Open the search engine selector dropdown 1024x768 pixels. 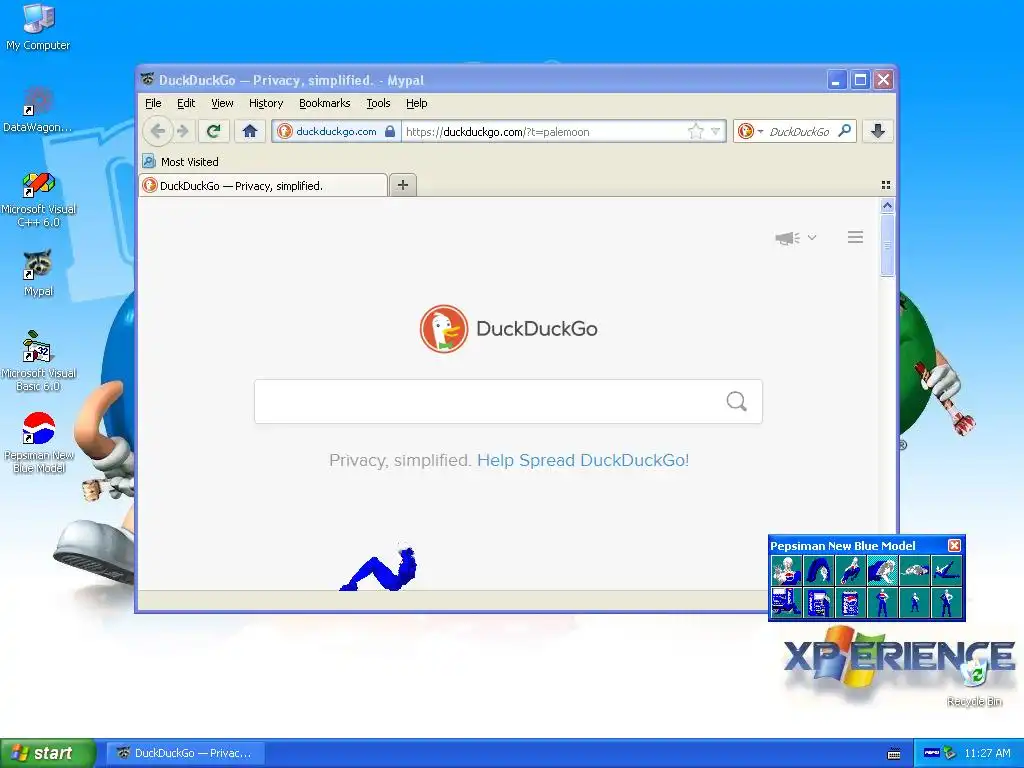click(750, 131)
